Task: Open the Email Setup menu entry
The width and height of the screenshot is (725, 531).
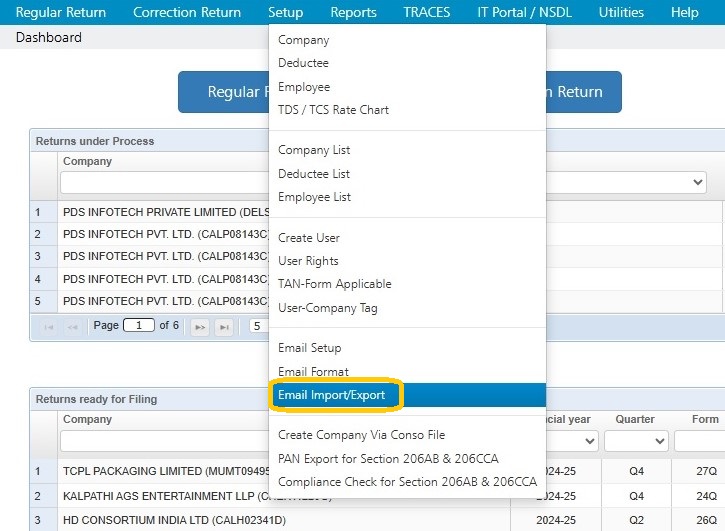Action: coord(309,348)
